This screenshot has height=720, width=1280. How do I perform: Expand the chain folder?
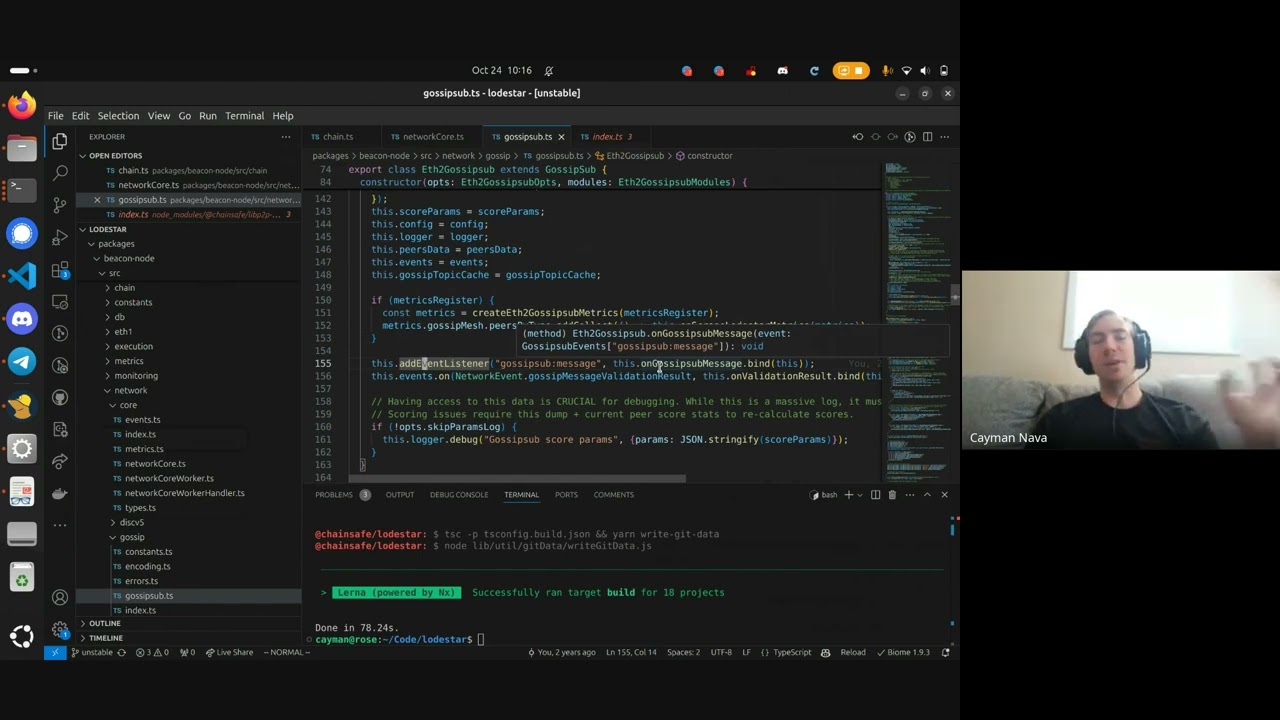click(x=124, y=287)
